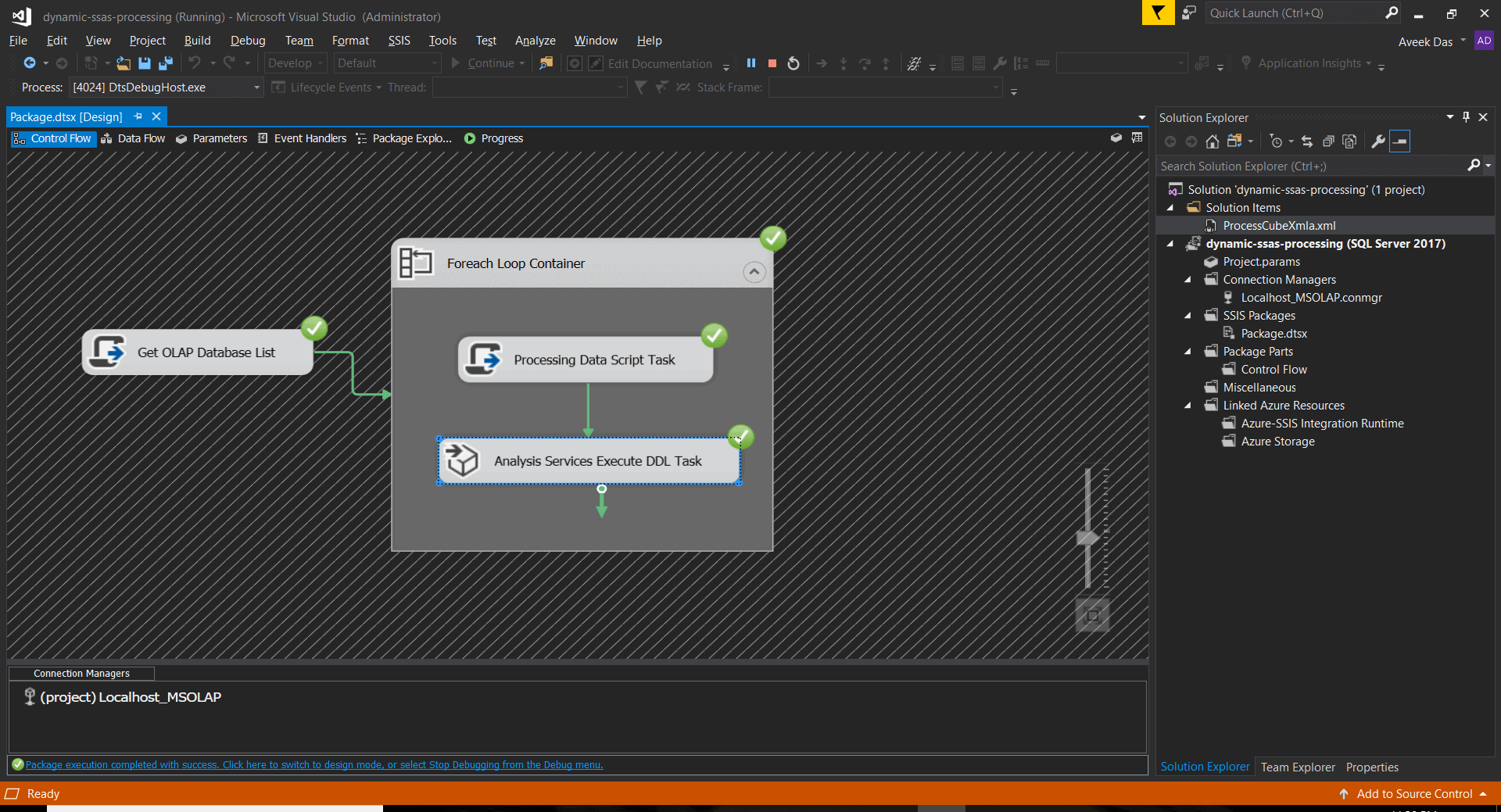Collapse the Connection Managers tree node

pyautogui.click(x=1188, y=280)
